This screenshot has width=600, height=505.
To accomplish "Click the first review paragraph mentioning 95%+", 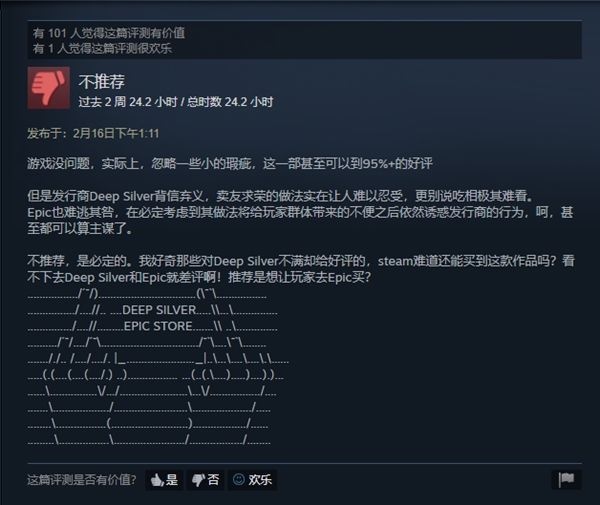I will (230, 164).
